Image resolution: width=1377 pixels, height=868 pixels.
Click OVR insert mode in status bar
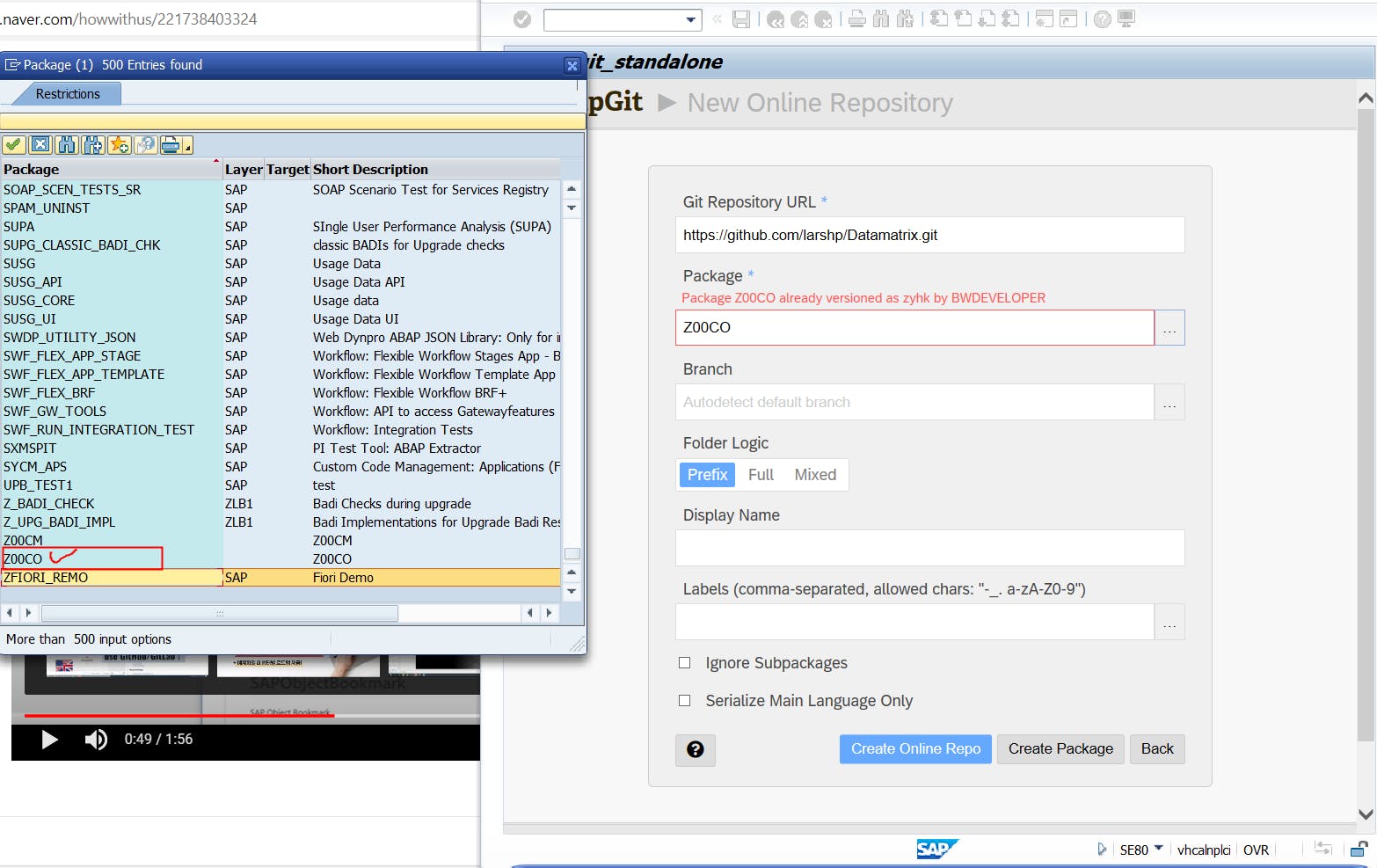(1256, 850)
